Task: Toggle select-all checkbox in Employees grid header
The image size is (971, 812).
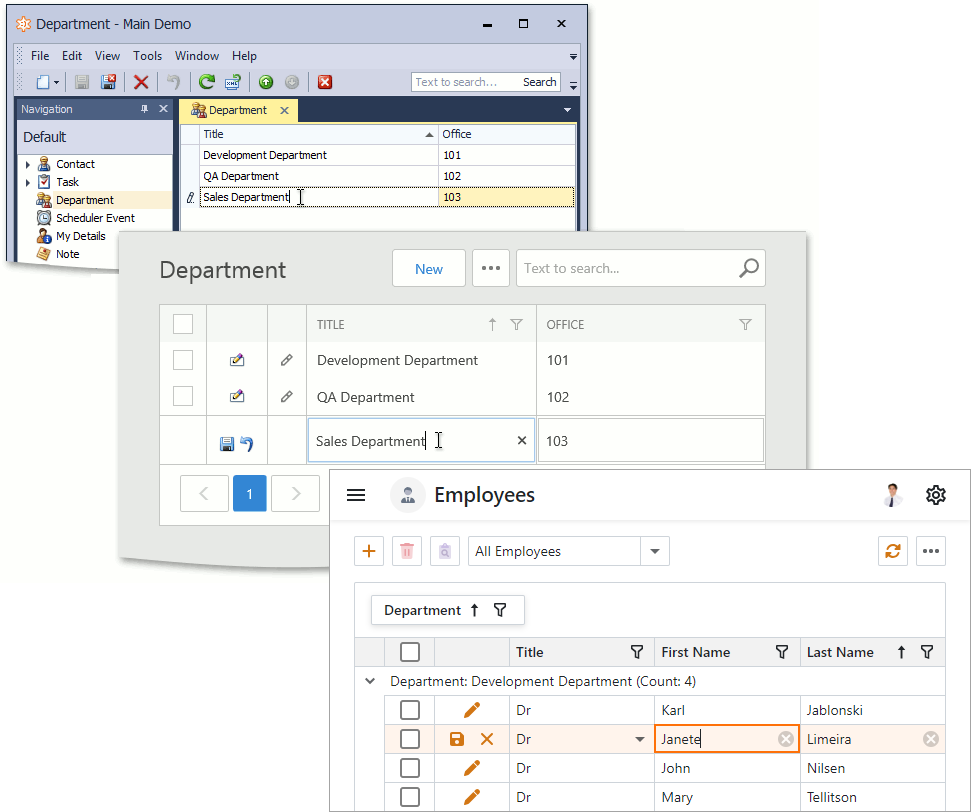Action: point(410,652)
